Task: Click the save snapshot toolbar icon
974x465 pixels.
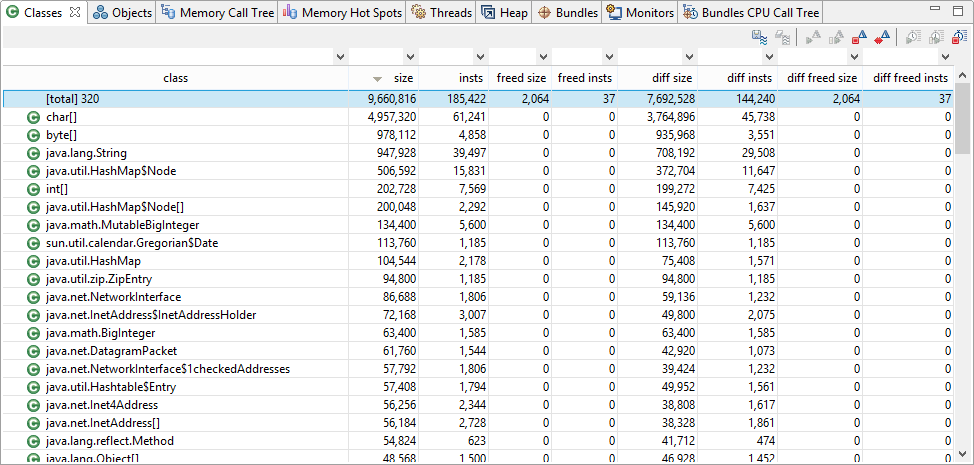Action: (x=759, y=38)
